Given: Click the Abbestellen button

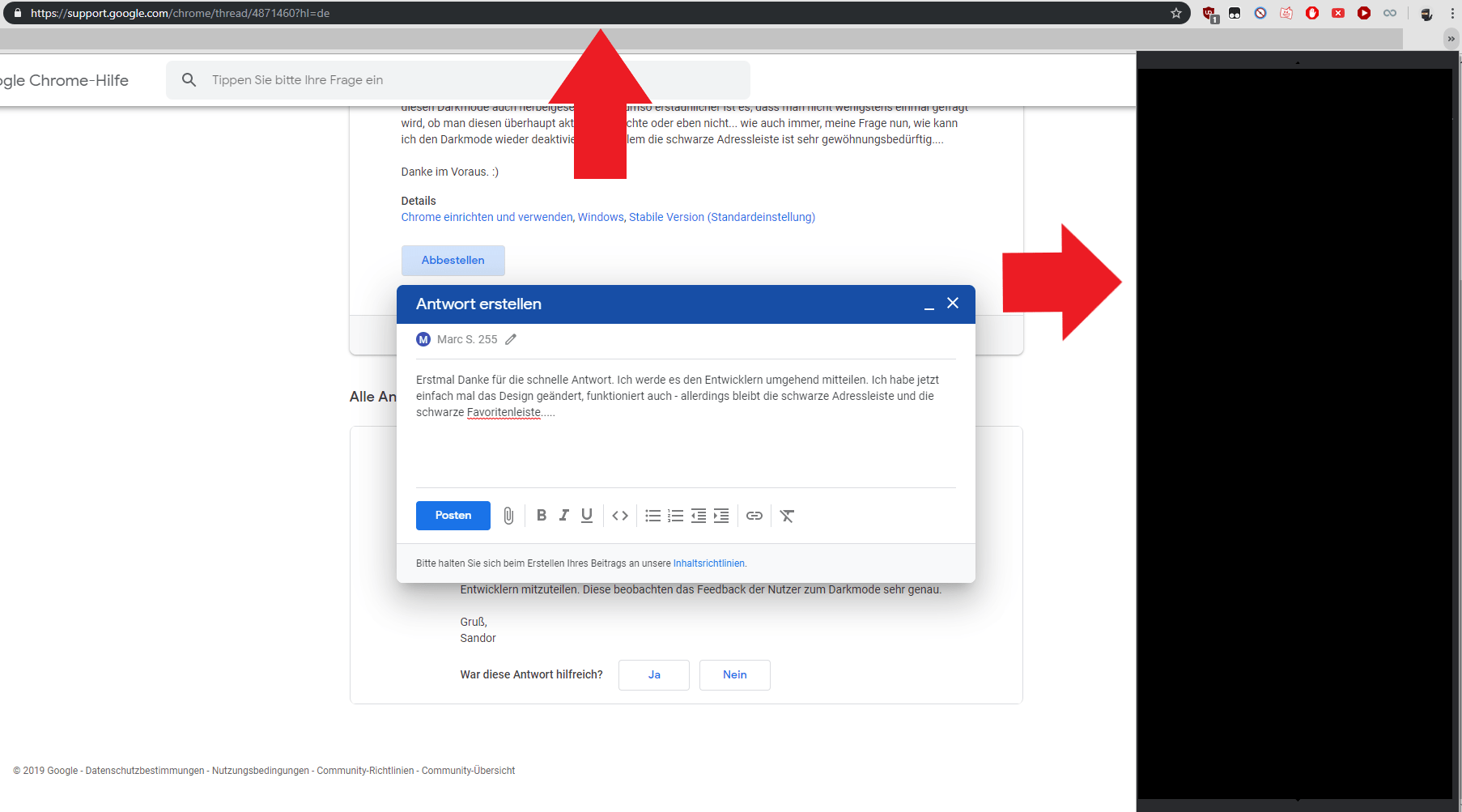Looking at the screenshot, I should [453, 260].
